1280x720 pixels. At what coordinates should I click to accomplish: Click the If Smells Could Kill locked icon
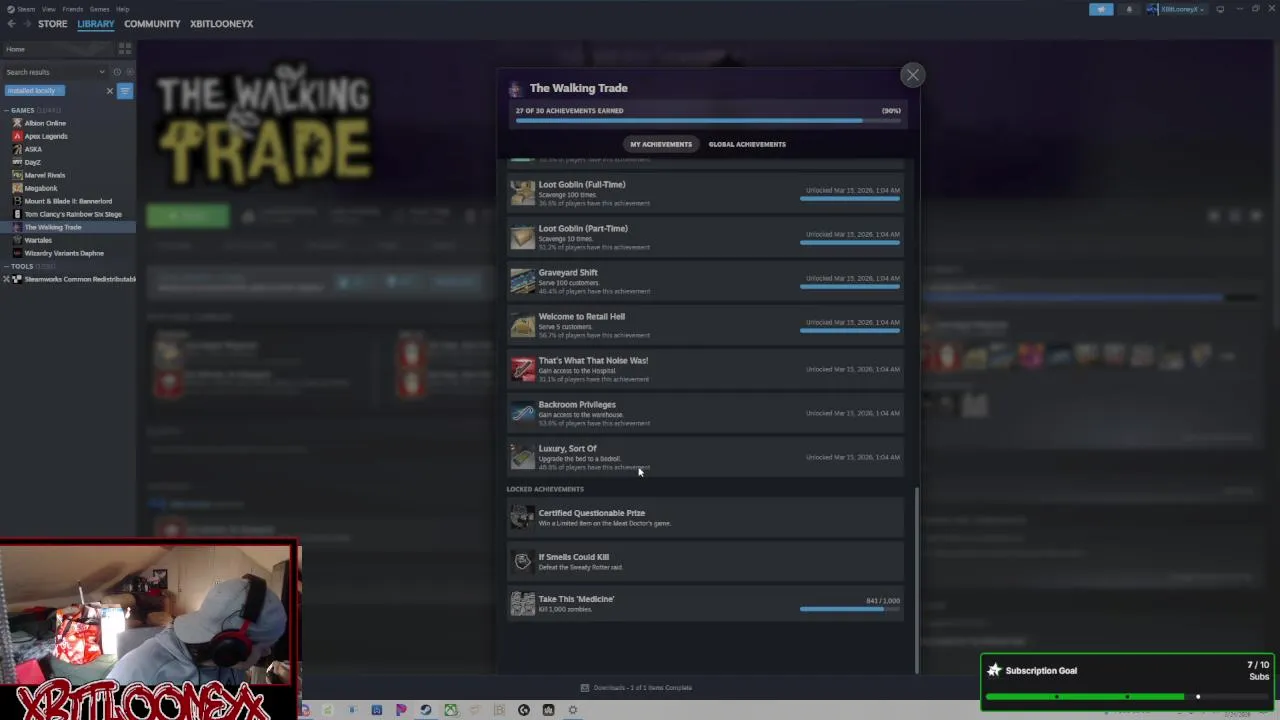point(522,560)
